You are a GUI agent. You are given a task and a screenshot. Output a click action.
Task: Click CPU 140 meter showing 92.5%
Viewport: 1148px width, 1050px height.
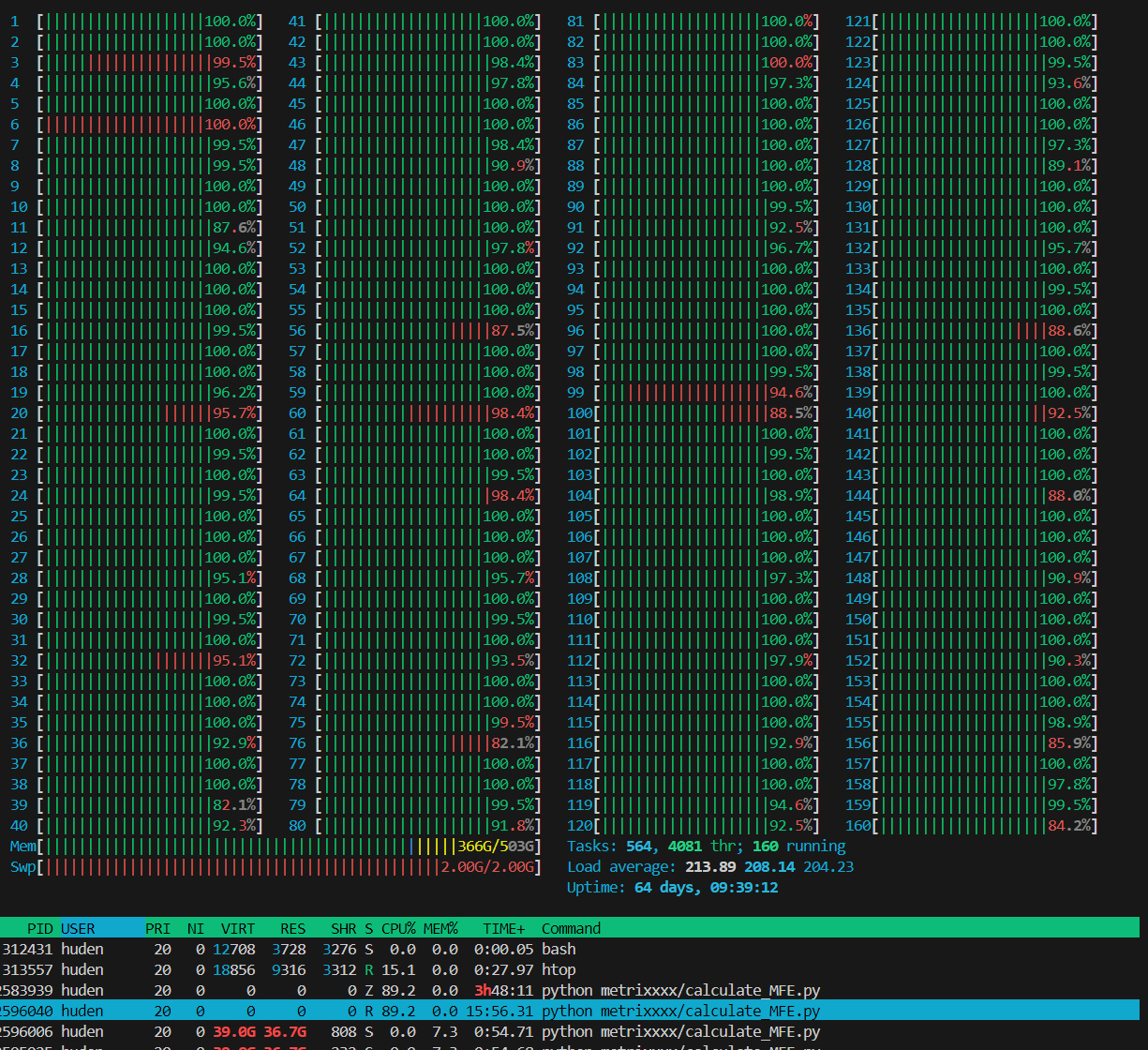[x=972, y=412]
